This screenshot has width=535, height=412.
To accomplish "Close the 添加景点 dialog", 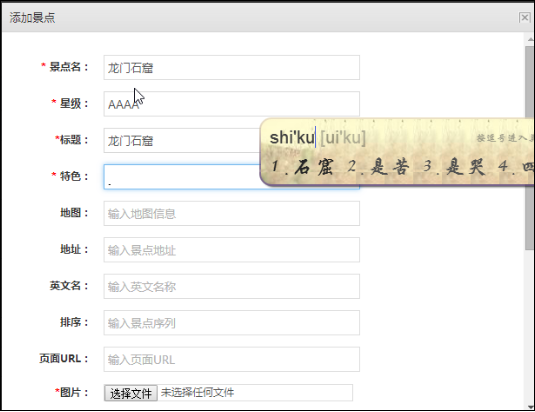I will pos(524,17).
